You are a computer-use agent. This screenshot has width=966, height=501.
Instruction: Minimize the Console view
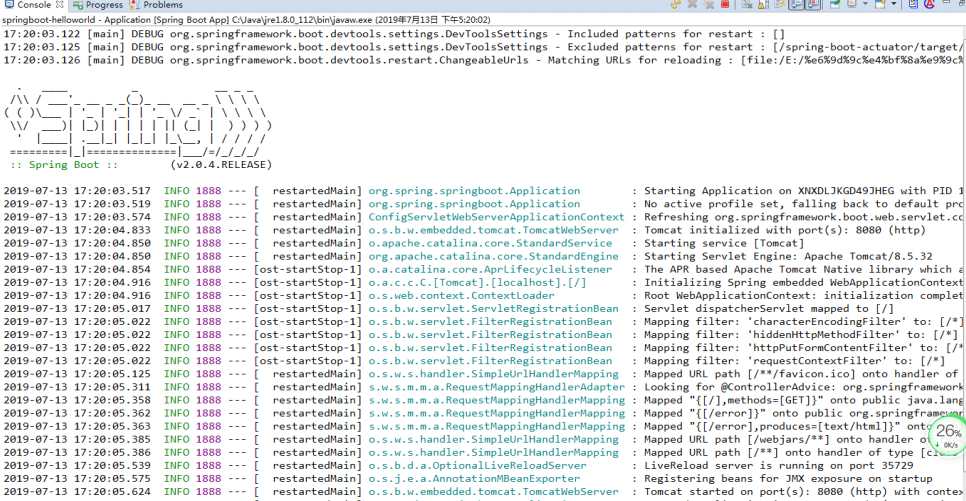coord(946,2)
